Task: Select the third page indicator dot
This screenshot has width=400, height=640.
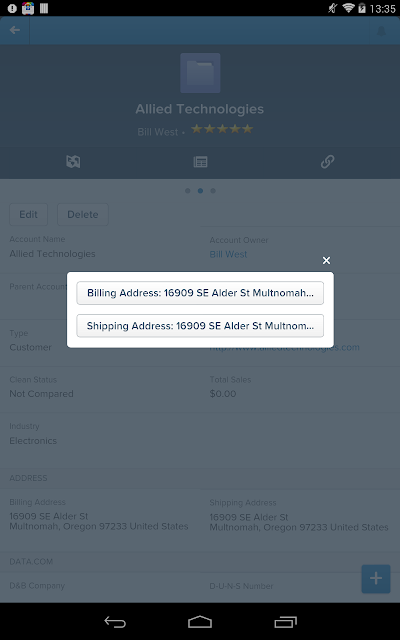Action: 213,191
